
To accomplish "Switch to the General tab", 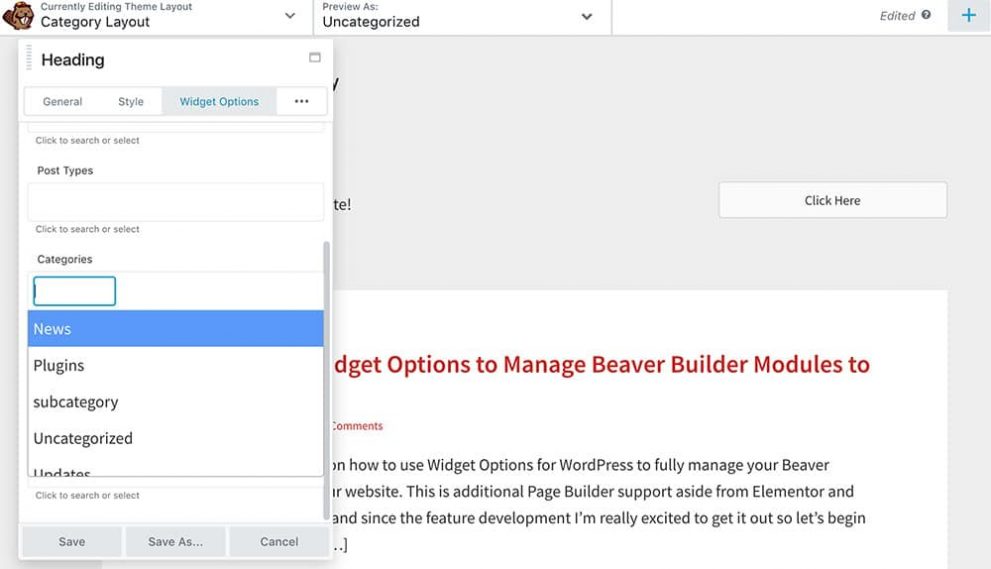I will click(x=63, y=101).
